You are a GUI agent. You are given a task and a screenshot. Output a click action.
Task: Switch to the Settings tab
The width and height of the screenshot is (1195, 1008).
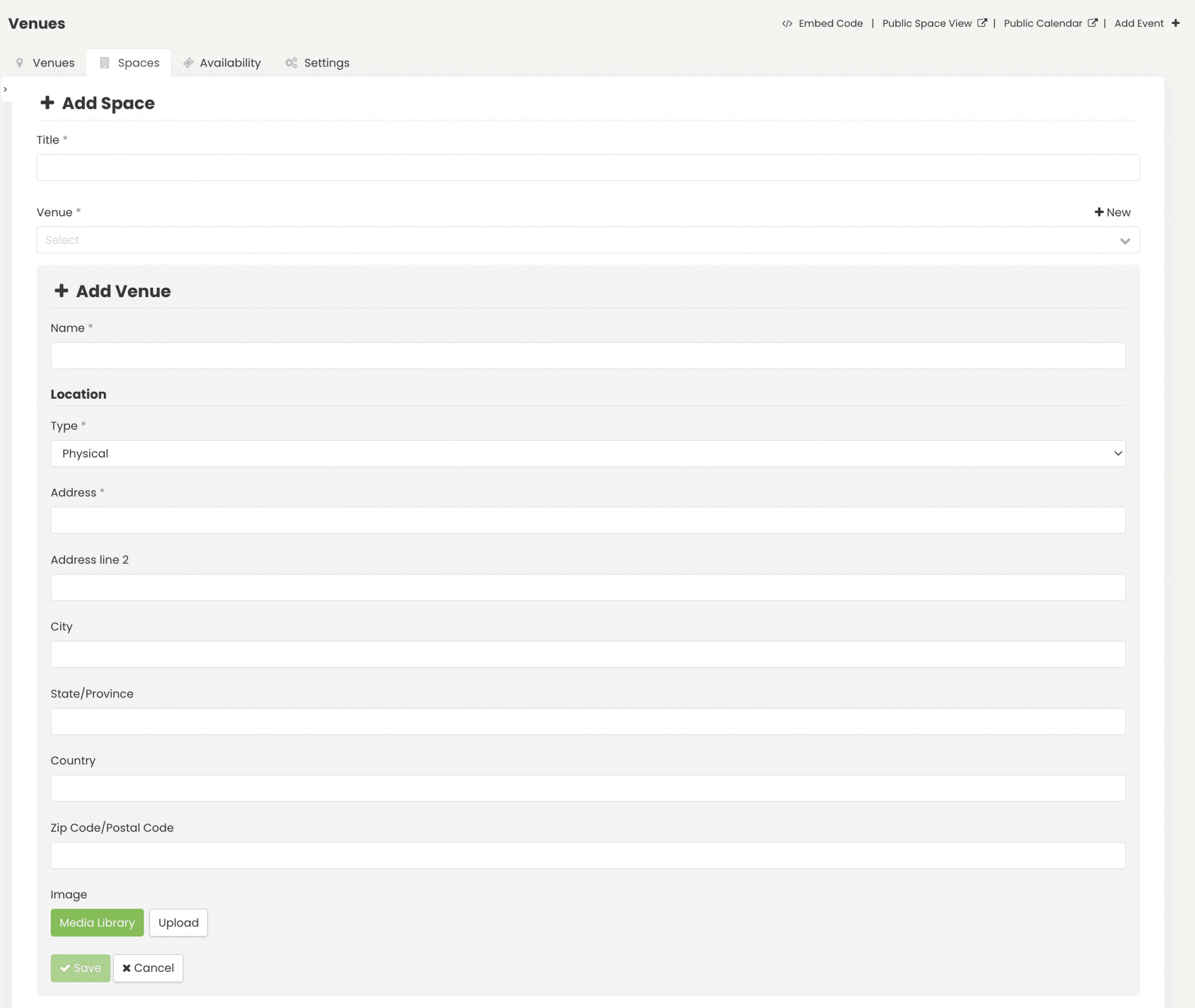[x=326, y=62]
